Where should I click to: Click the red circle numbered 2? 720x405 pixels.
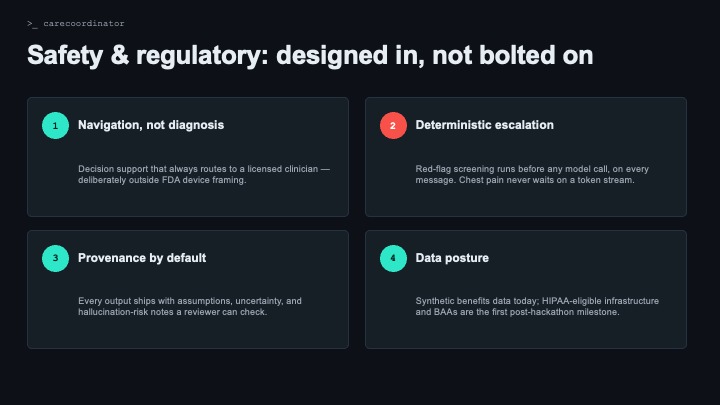pos(393,125)
